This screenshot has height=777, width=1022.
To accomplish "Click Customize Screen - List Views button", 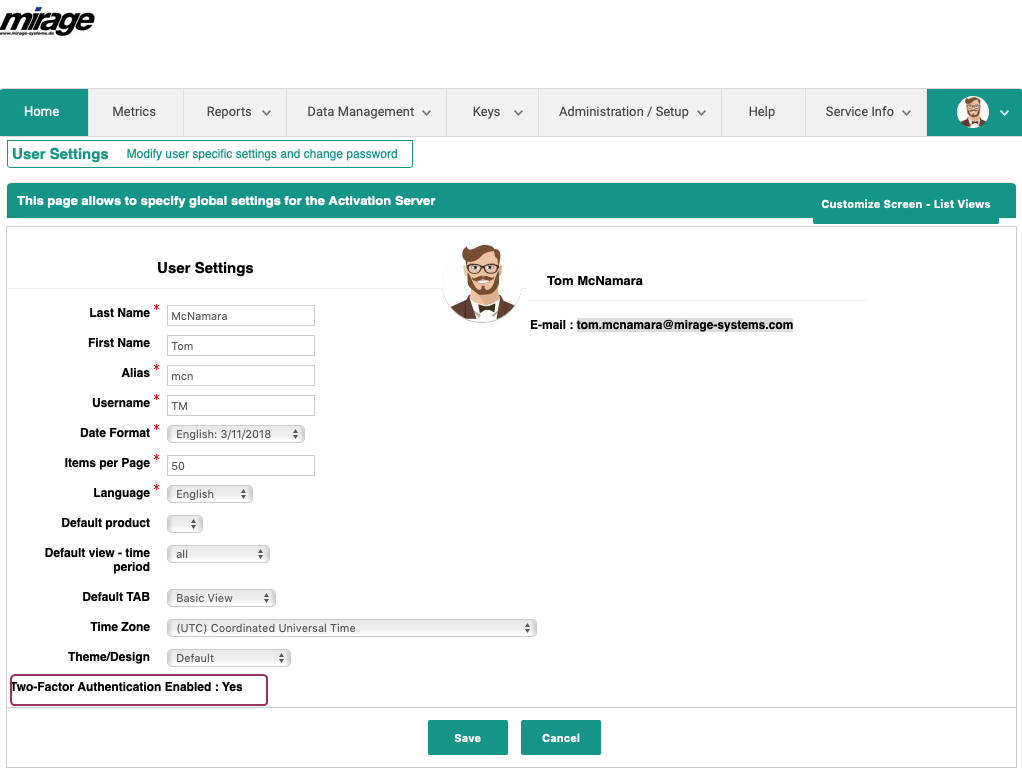I will (x=905, y=204).
